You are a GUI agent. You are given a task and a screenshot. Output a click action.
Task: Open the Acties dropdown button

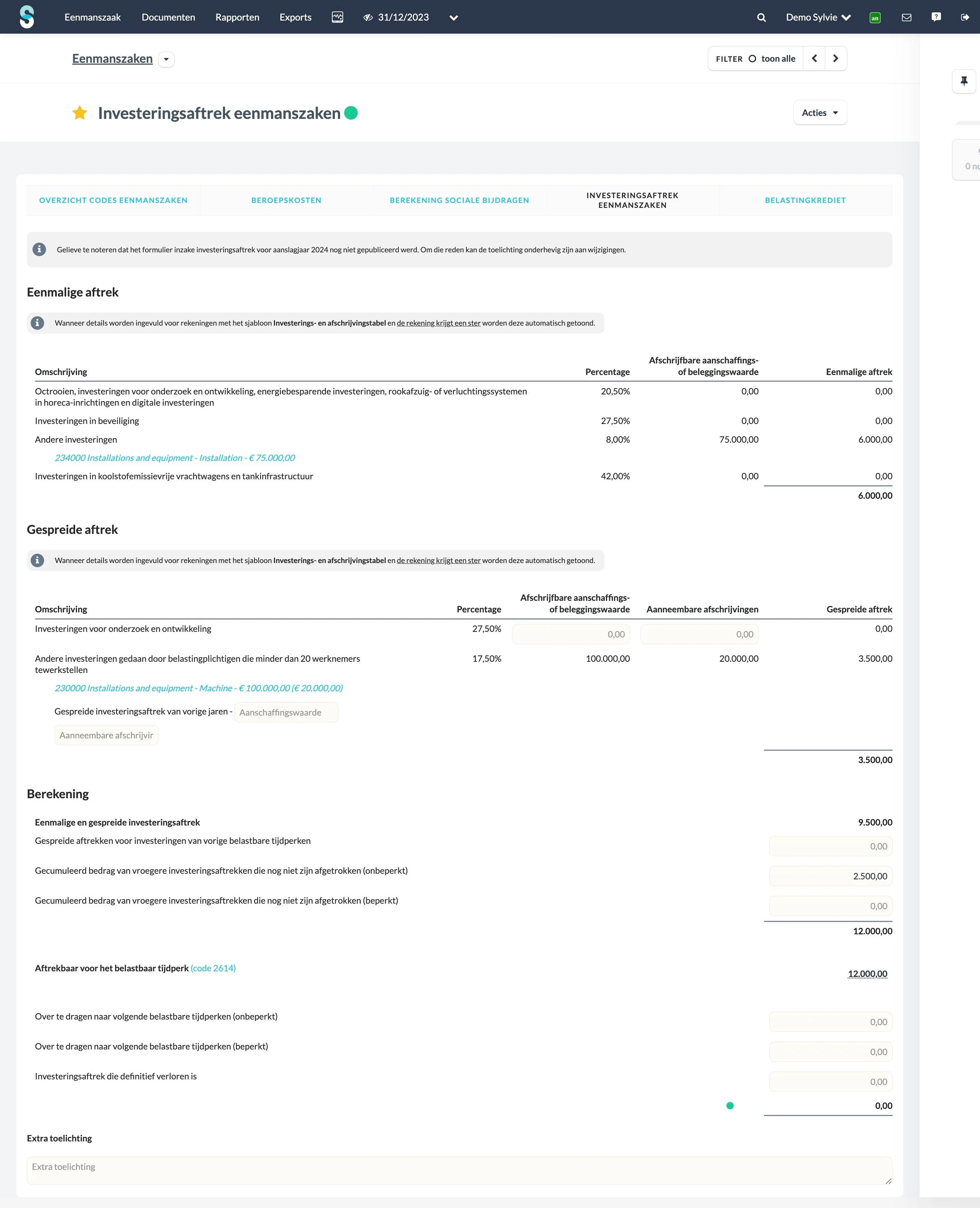[x=820, y=113]
